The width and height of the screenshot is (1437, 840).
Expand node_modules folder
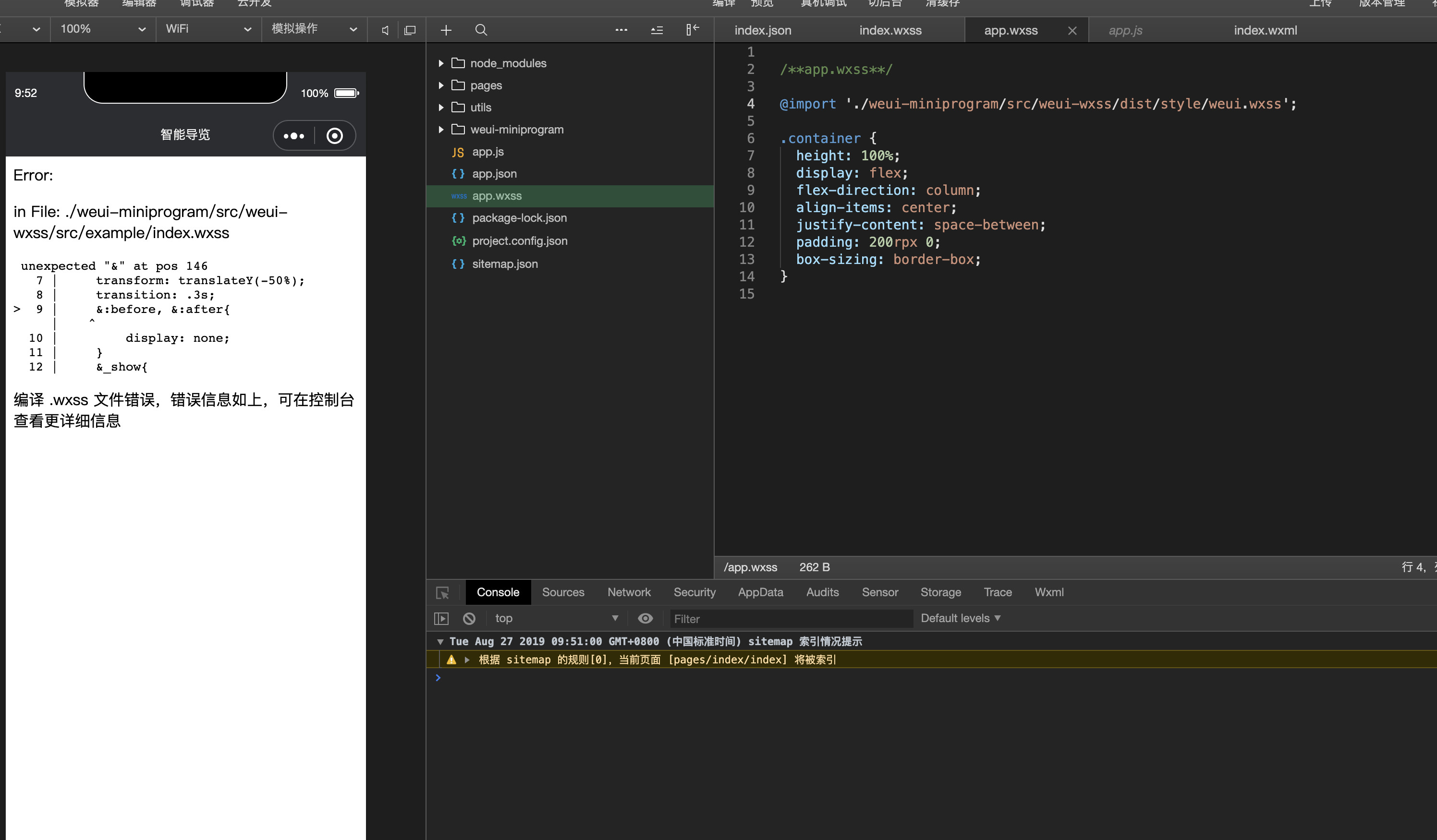pyautogui.click(x=441, y=63)
